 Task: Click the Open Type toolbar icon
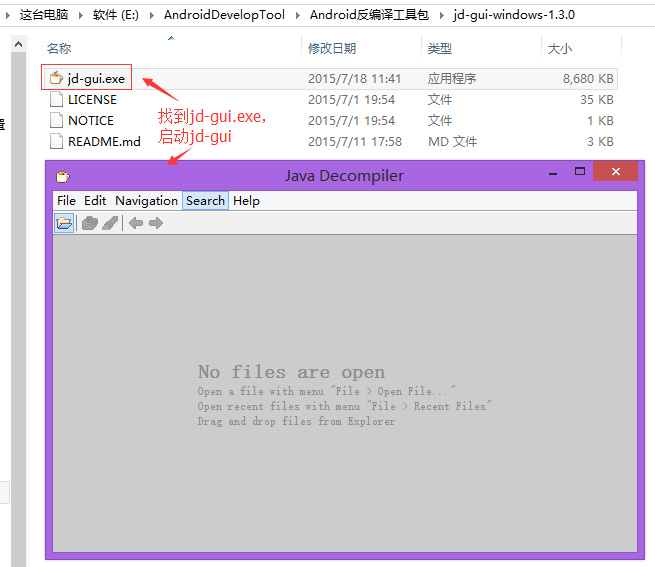click(x=90, y=223)
